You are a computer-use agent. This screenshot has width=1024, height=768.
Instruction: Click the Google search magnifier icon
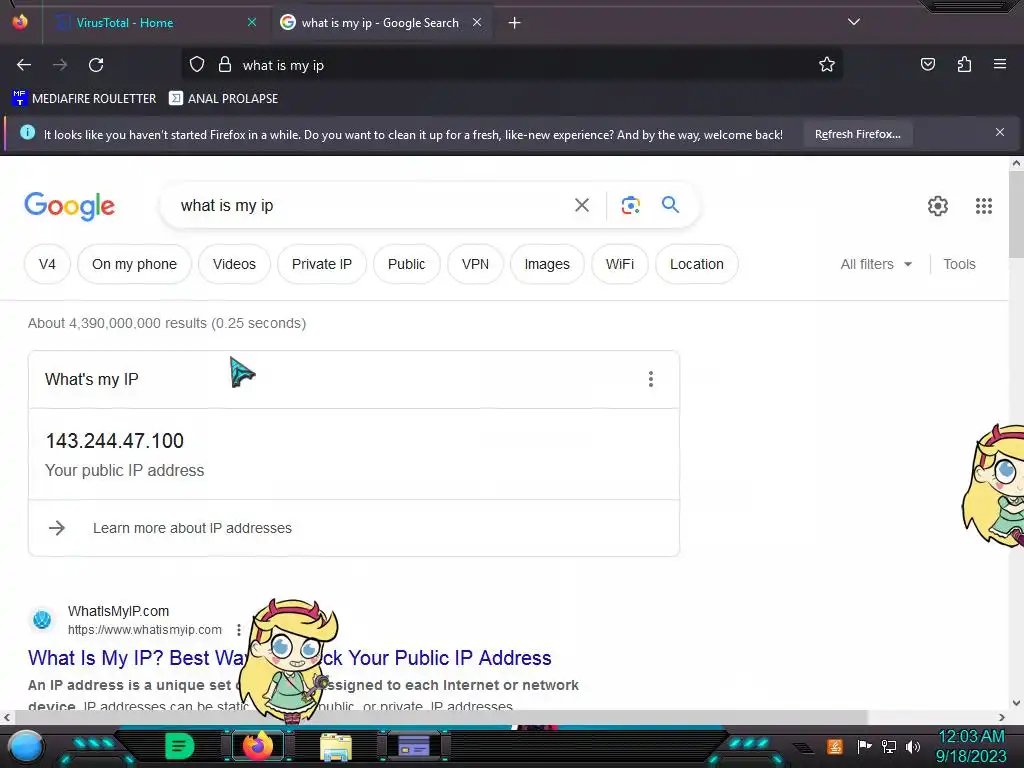click(670, 205)
